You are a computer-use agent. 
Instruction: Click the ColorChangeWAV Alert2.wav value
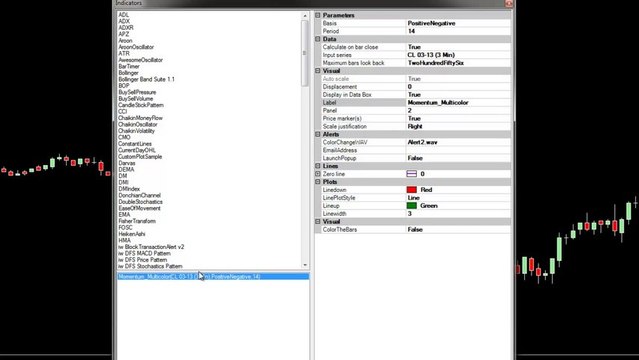coord(458,142)
